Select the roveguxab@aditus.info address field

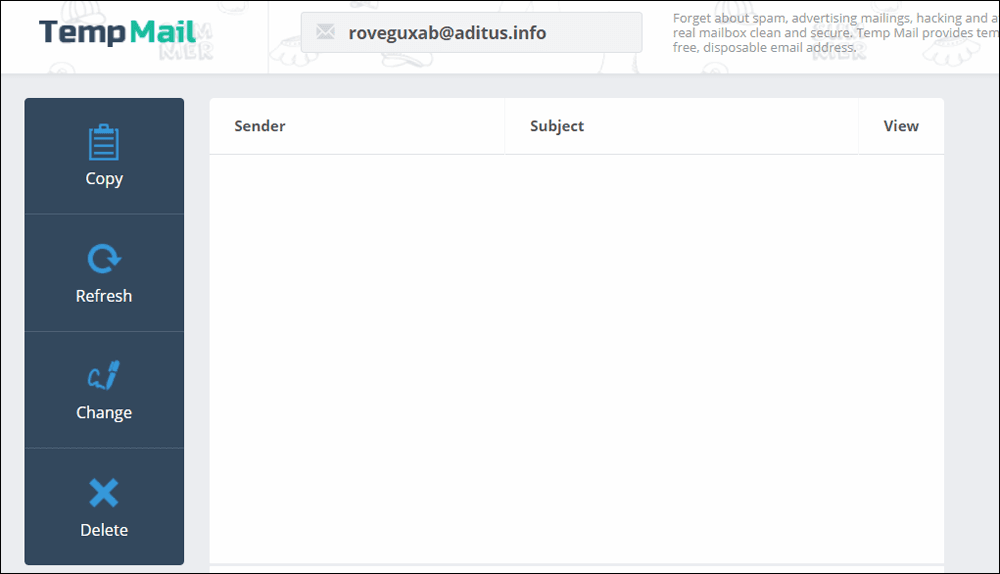(x=471, y=33)
